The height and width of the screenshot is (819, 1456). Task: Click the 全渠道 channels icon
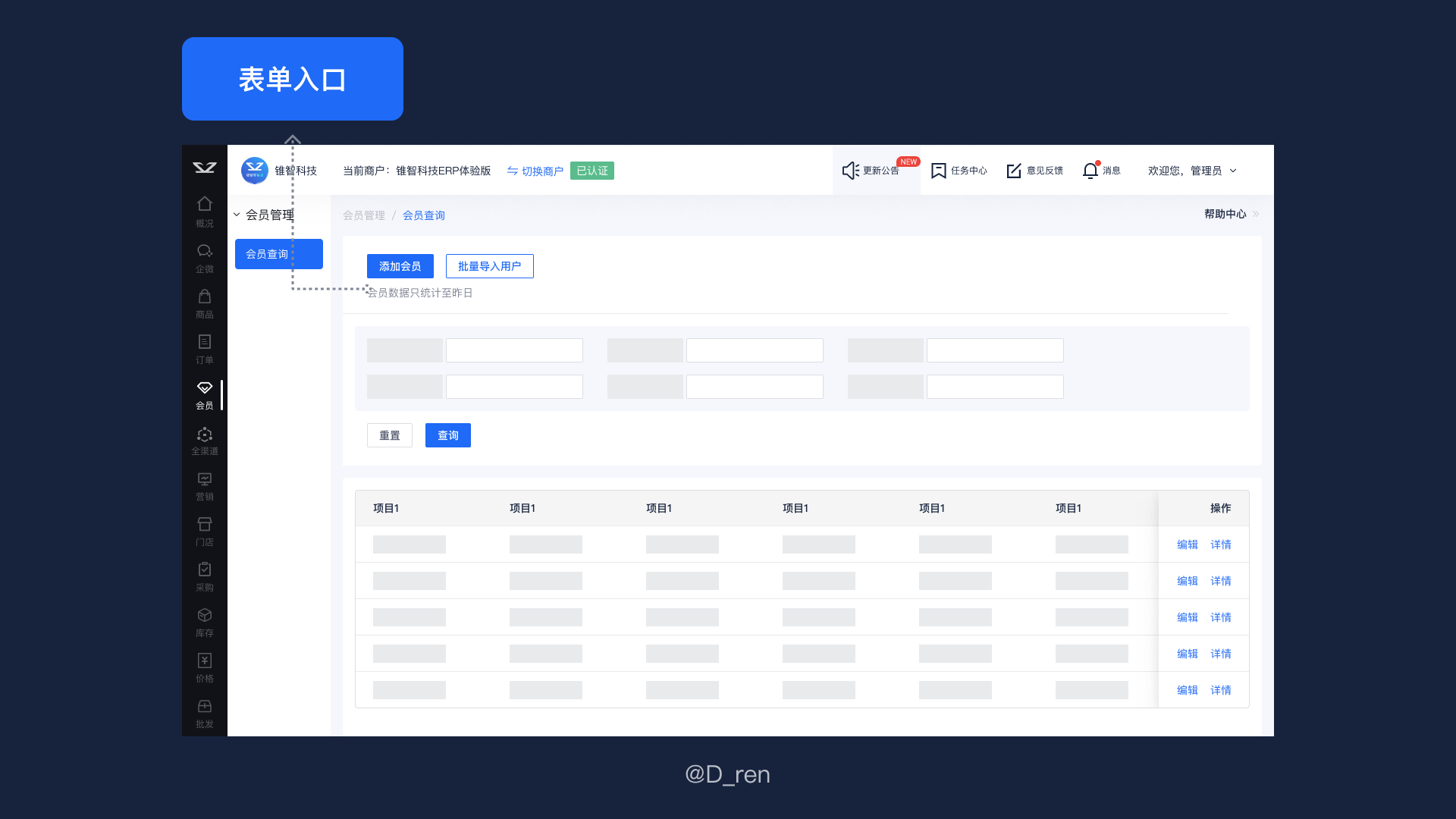click(x=205, y=435)
